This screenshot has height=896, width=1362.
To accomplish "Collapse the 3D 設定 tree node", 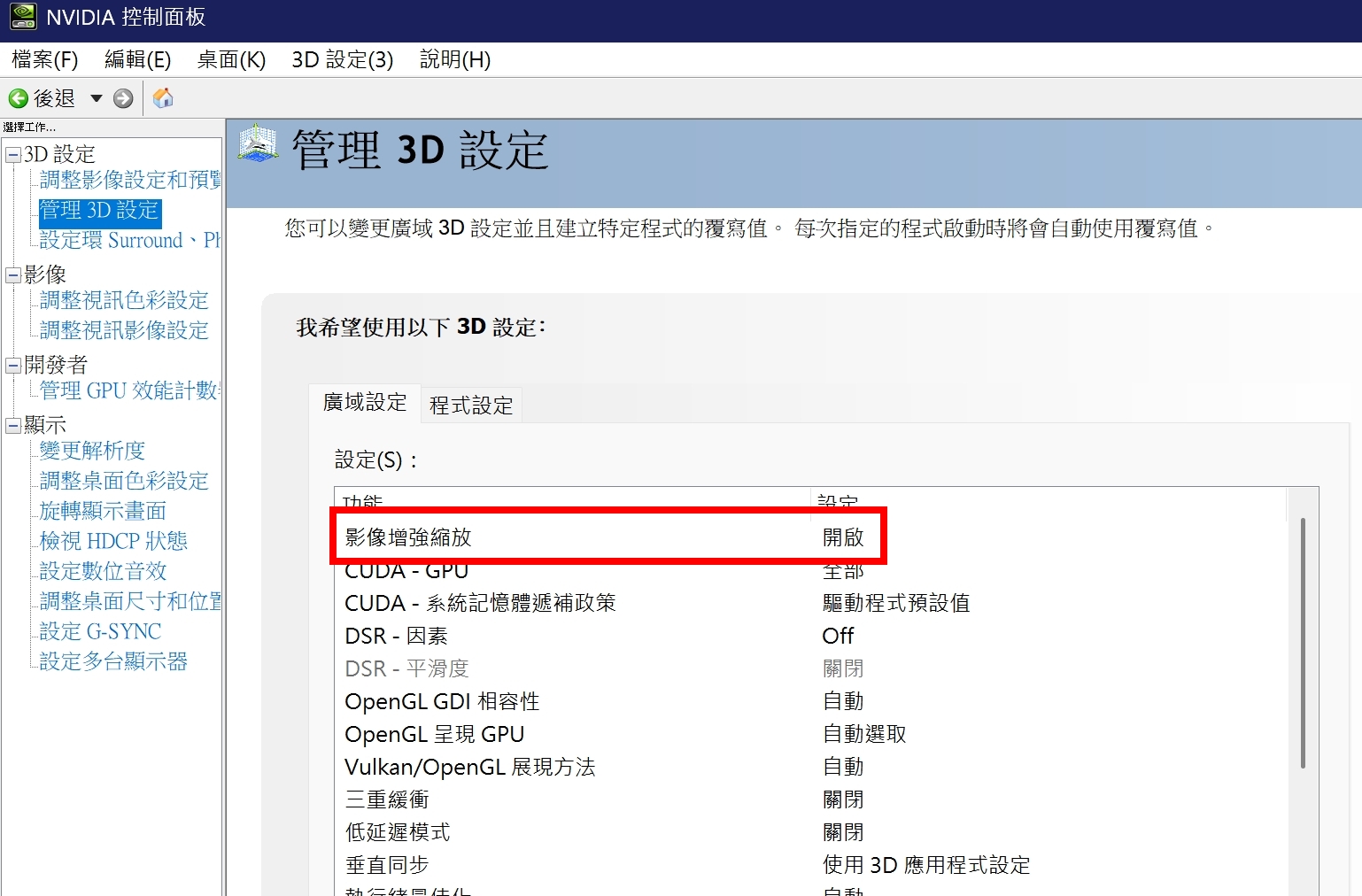I will pos(13,155).
